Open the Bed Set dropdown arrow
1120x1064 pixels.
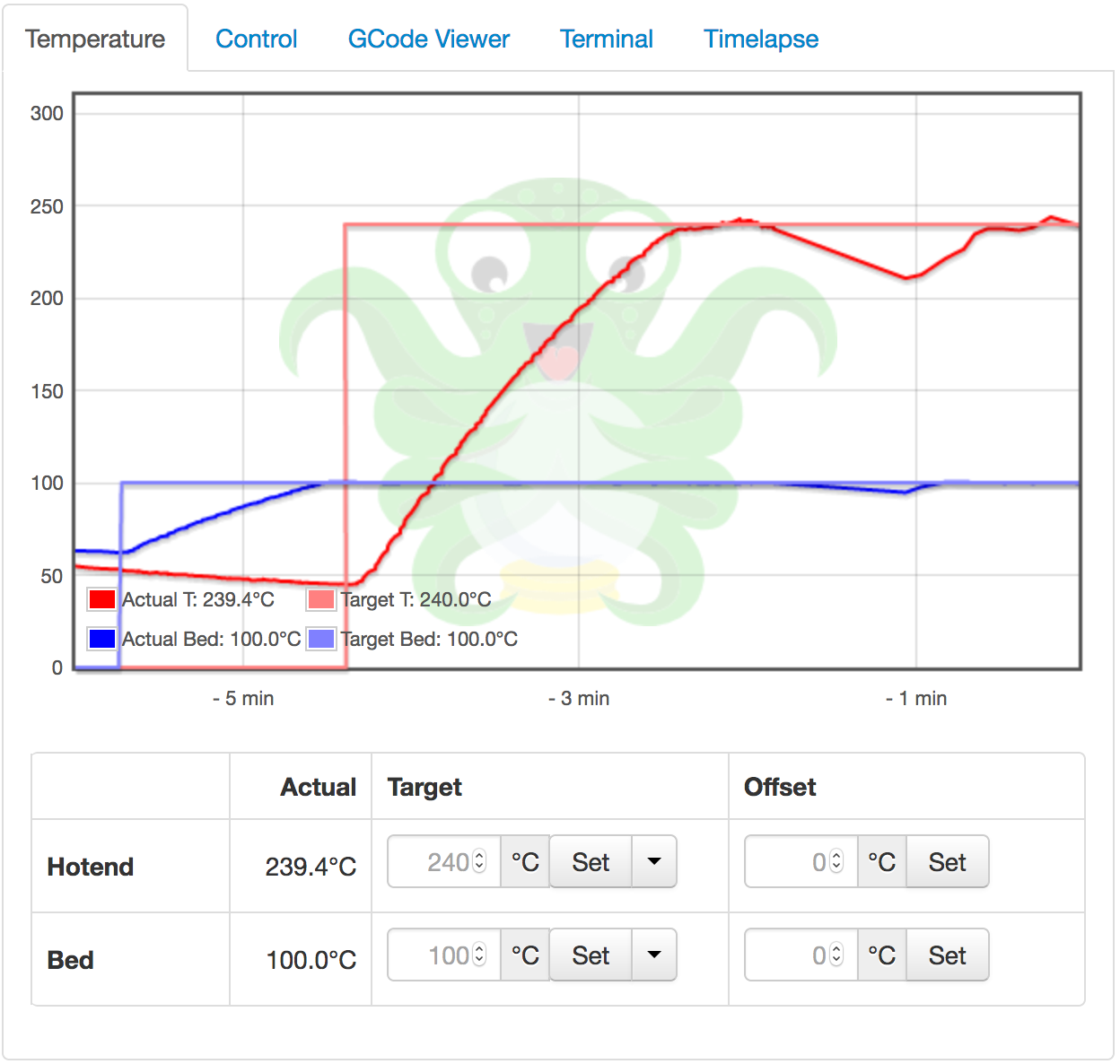[x=654, y=955]
